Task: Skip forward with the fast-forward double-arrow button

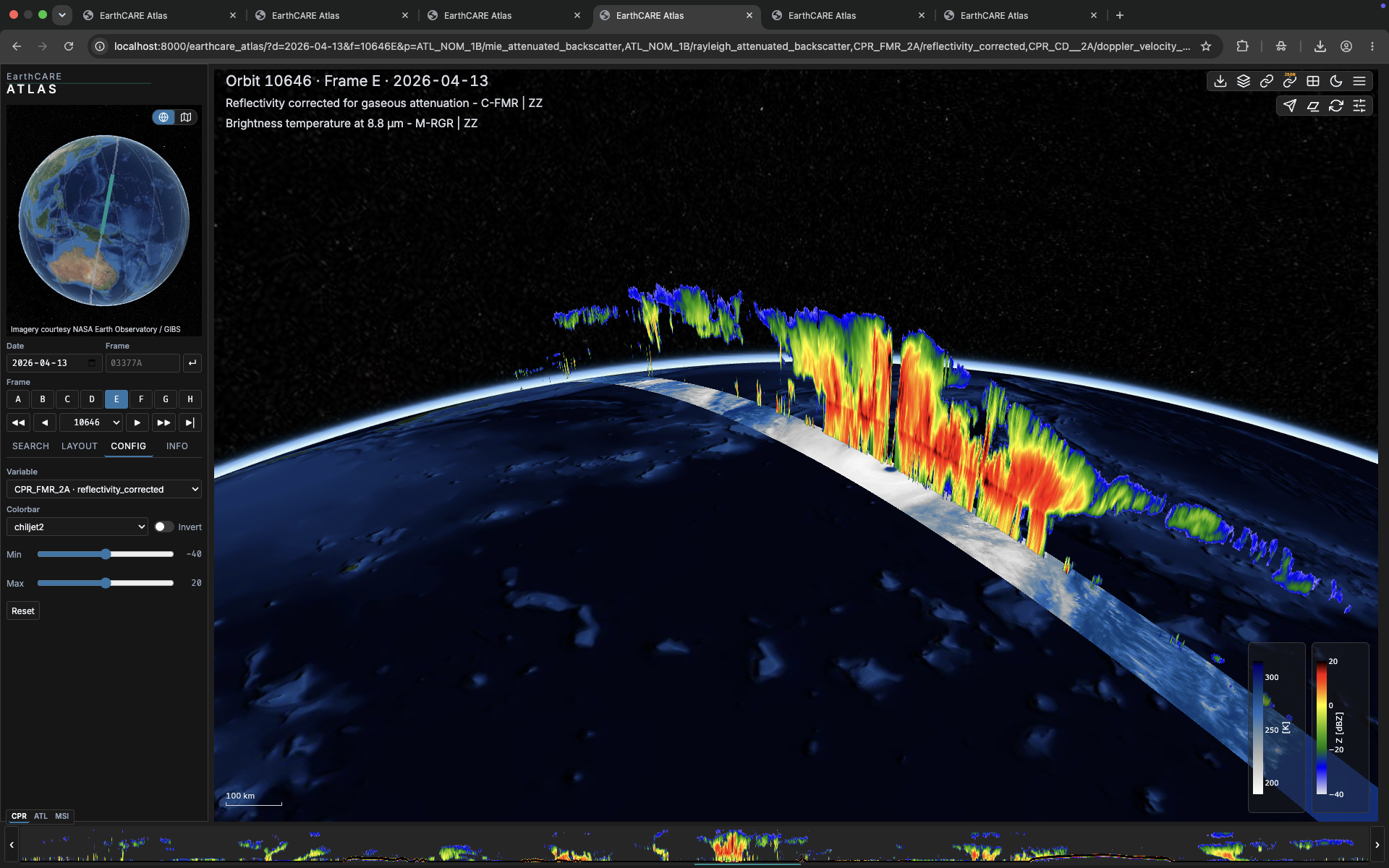Action: click(164, 422)
